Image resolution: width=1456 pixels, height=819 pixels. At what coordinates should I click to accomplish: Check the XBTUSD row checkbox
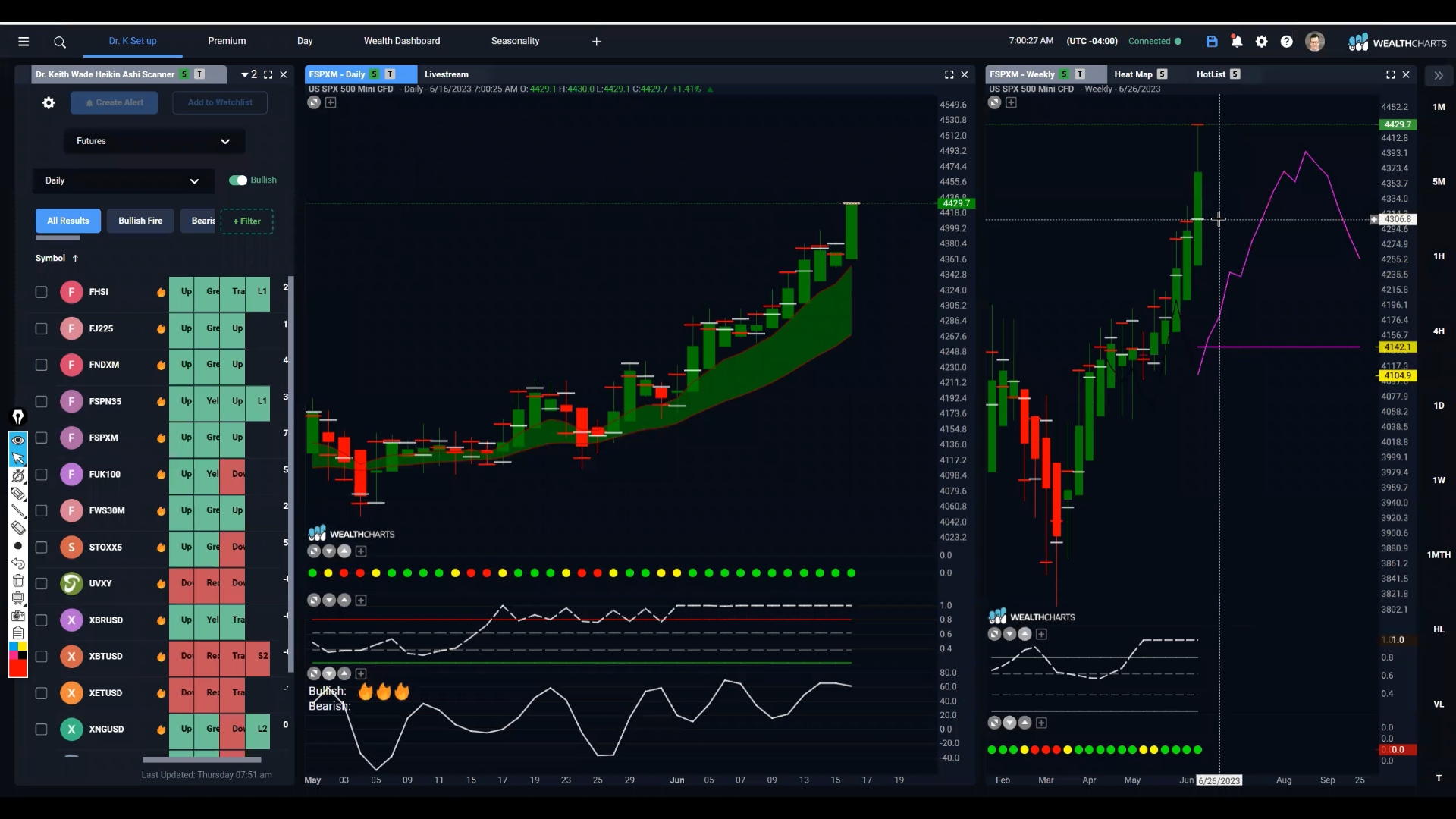(x=41, y=657)
